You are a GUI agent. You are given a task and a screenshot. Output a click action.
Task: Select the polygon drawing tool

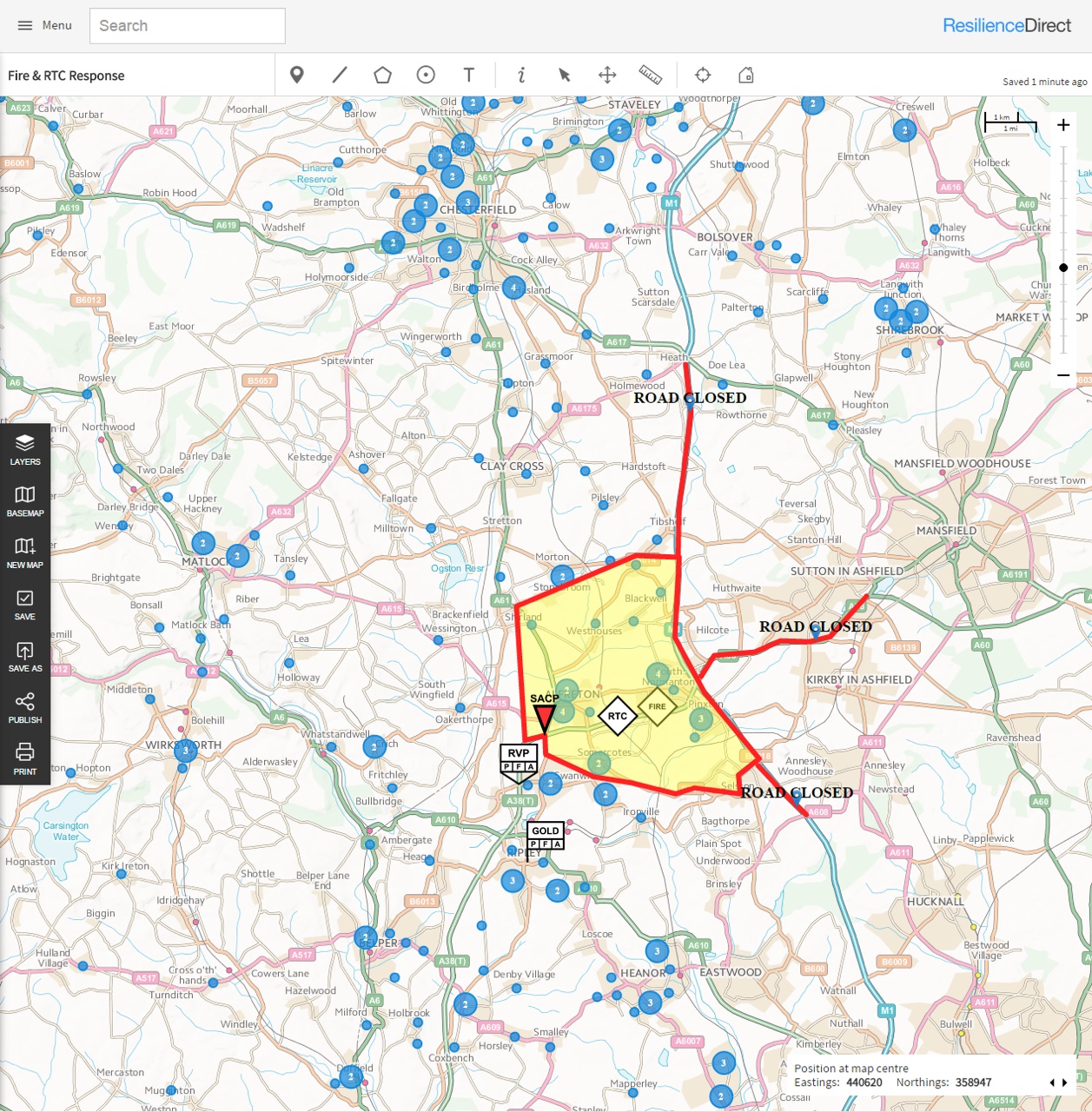(382, 75)
